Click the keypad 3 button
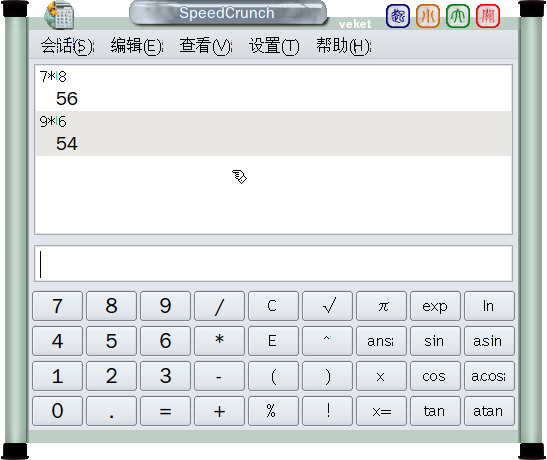Screen dimensions: 547x460 pyautogui.click(x=165, y=376)
